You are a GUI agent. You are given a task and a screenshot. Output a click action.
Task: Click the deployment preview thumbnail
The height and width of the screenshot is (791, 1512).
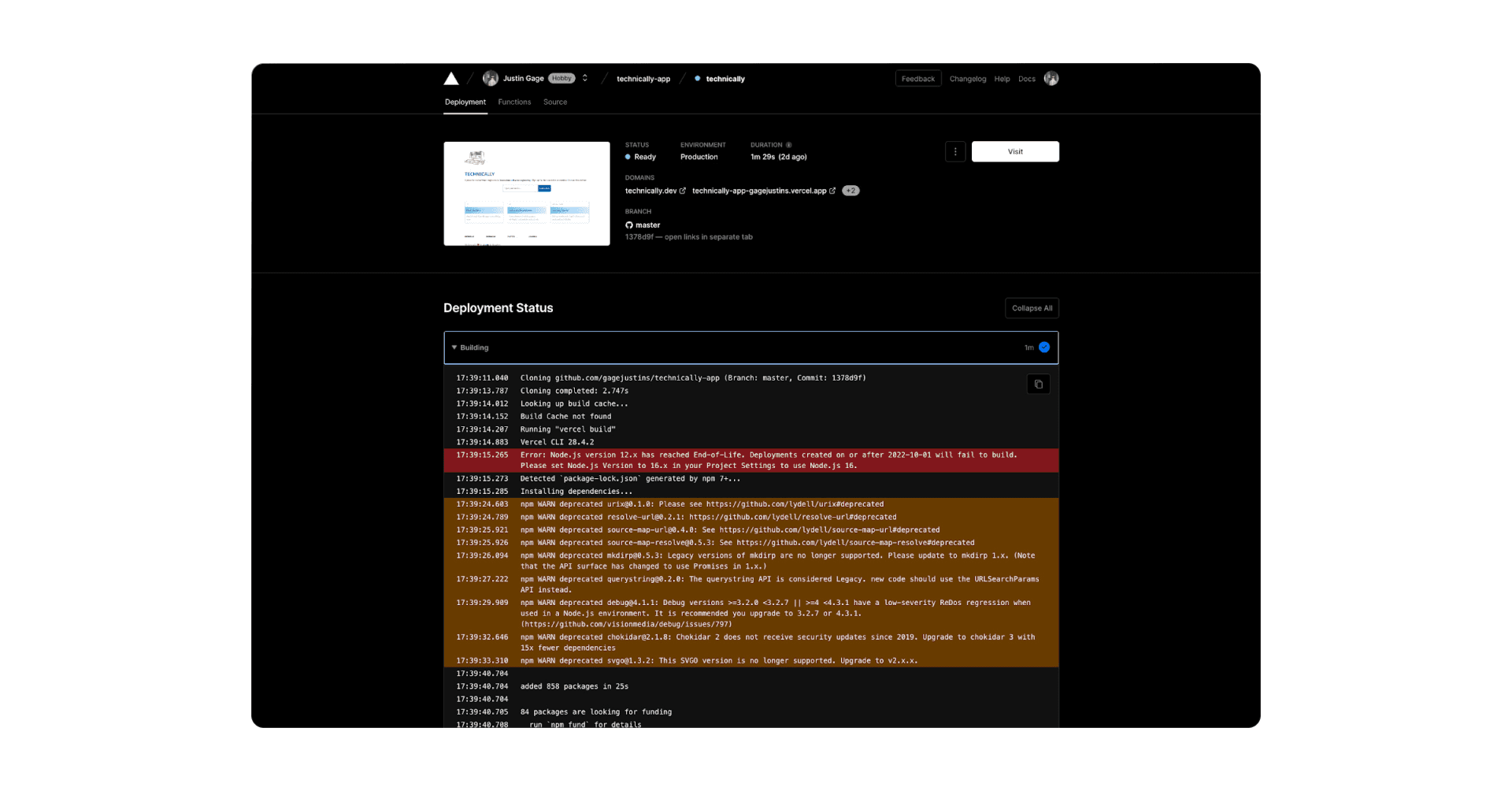click(527, 194)
